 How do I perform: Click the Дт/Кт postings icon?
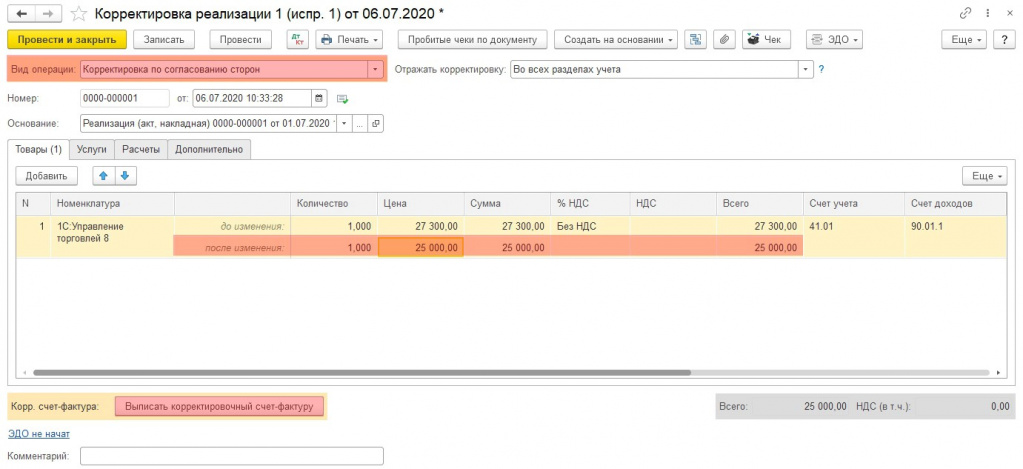point(298,40)
